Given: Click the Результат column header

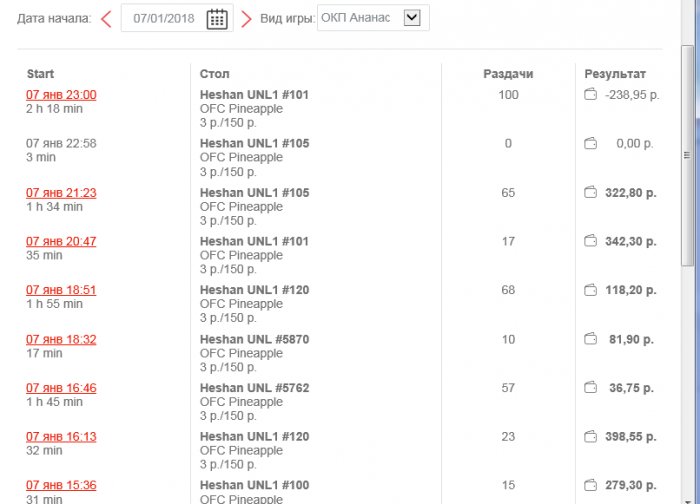Looking at the screenshot, I should (x=615, y=74).
